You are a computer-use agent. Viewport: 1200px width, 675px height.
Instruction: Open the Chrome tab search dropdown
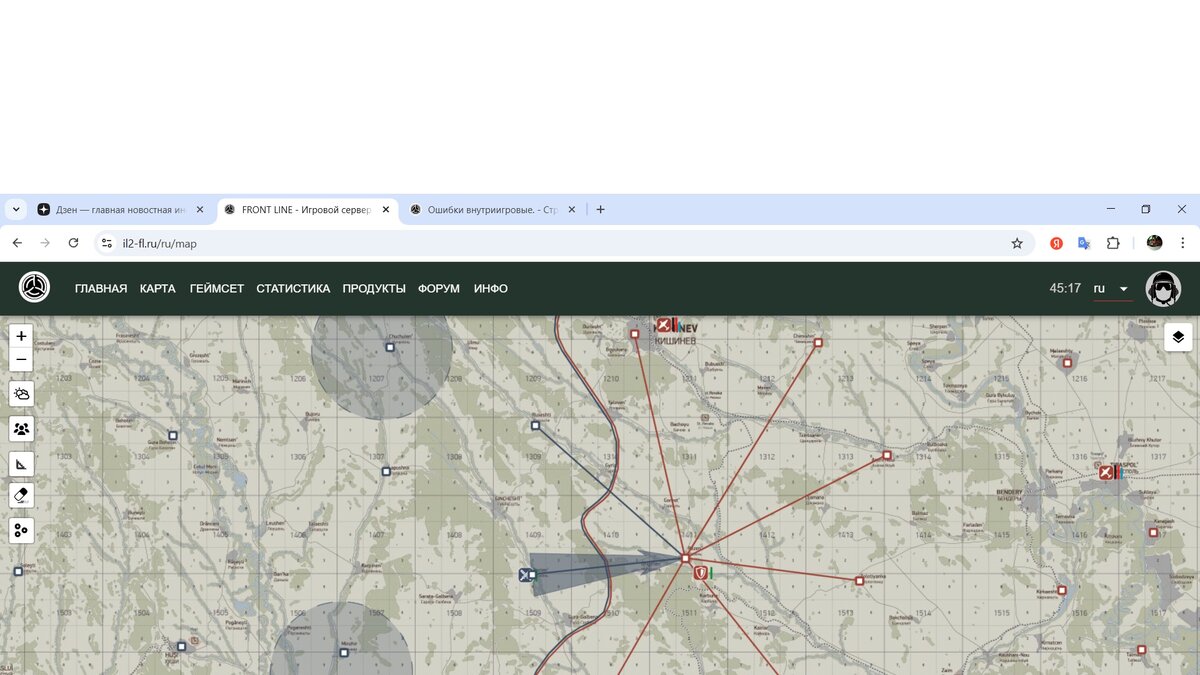[16, 210]
